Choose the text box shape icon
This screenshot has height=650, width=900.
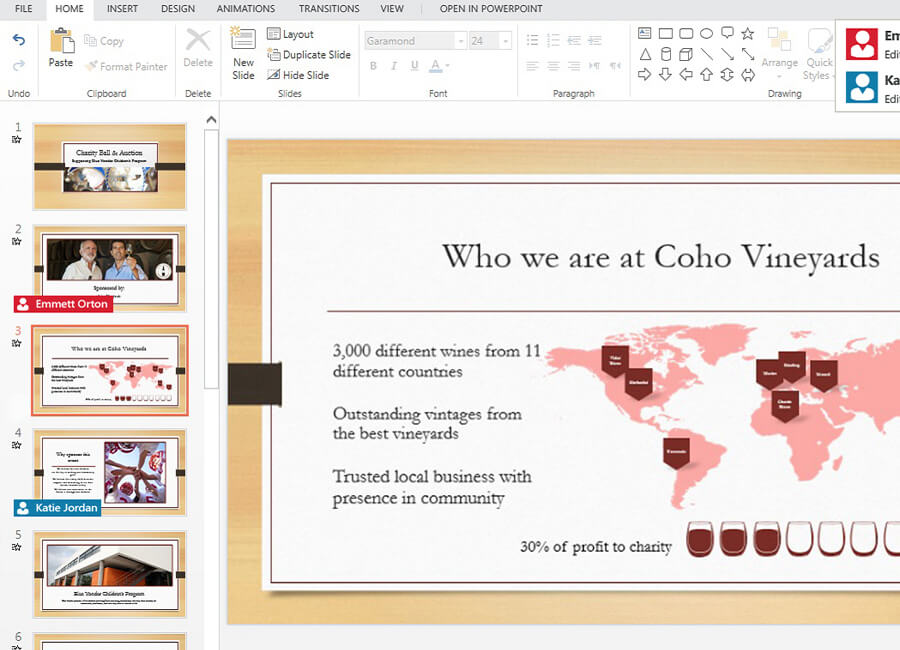pyautogui.click(x=645, y=33)
